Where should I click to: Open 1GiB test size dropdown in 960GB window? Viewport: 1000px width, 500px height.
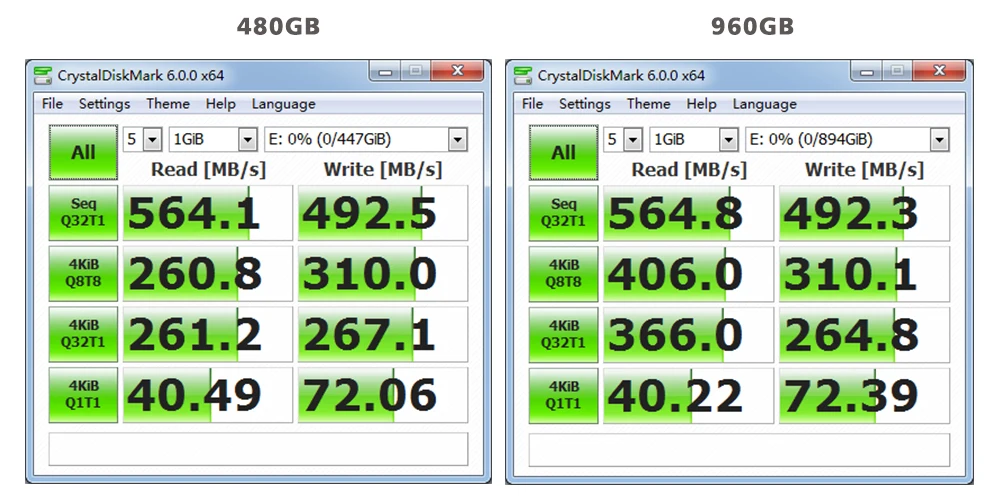tap(694, 139)
